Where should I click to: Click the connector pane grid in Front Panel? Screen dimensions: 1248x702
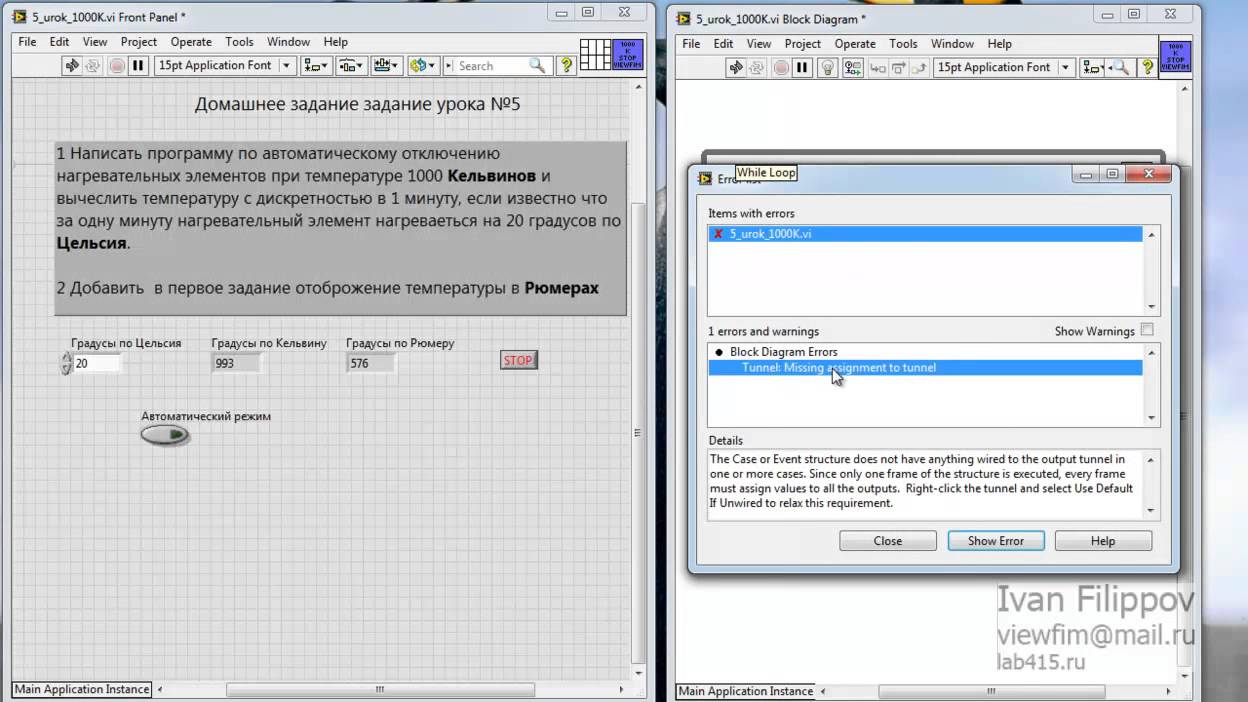point(595,55)
